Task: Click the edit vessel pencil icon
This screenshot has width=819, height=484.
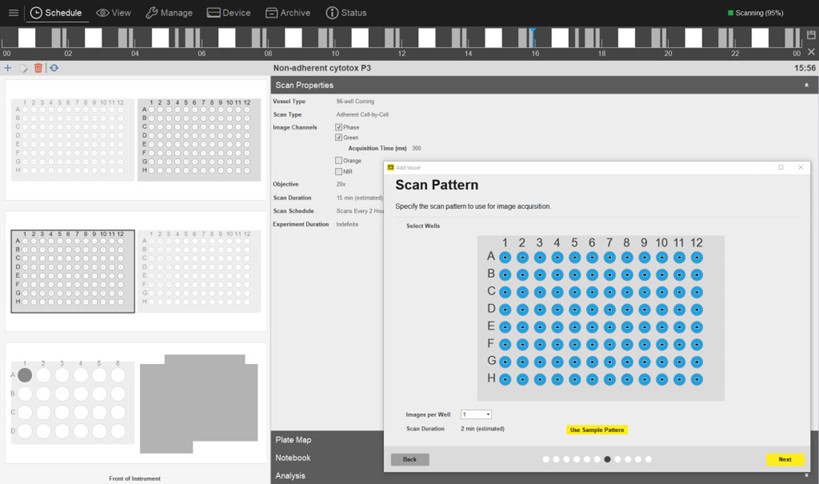Action: point(24,68)
